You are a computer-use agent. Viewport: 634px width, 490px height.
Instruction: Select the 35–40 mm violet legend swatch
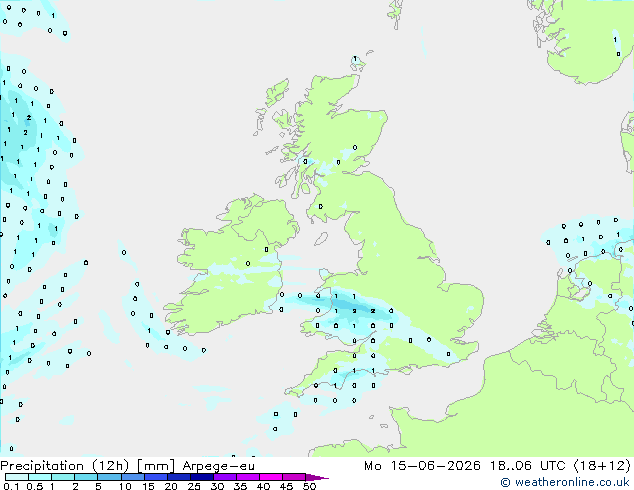tap(248, 477)
